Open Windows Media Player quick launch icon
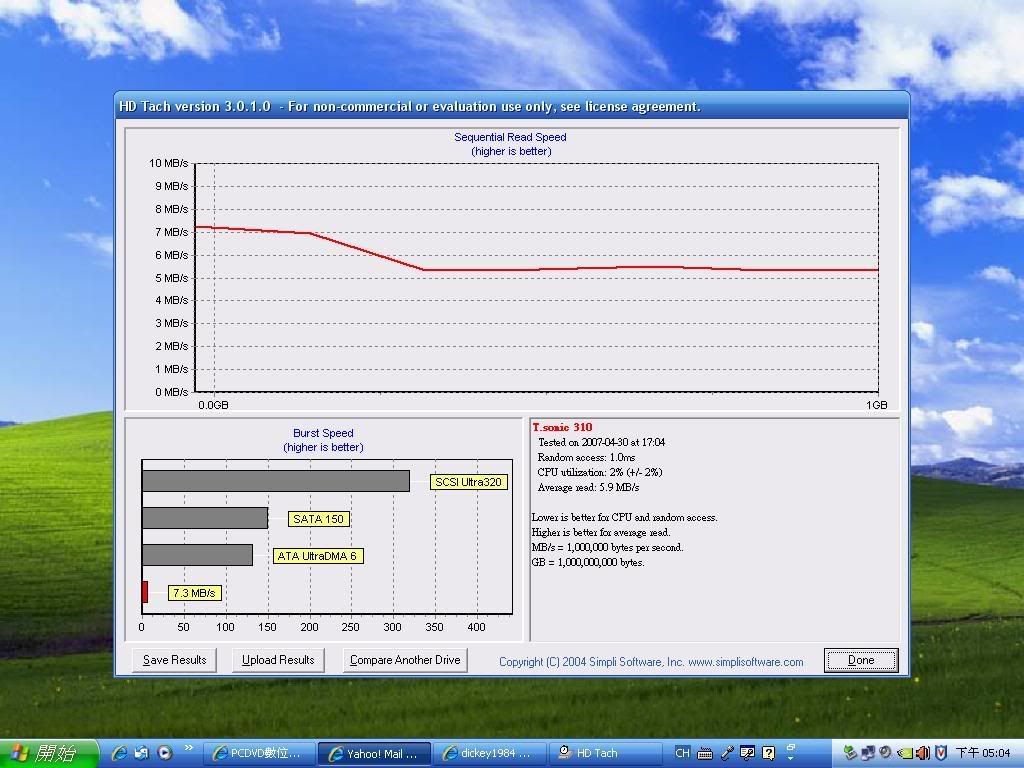The image size is (1024, 768). point(164,753)
